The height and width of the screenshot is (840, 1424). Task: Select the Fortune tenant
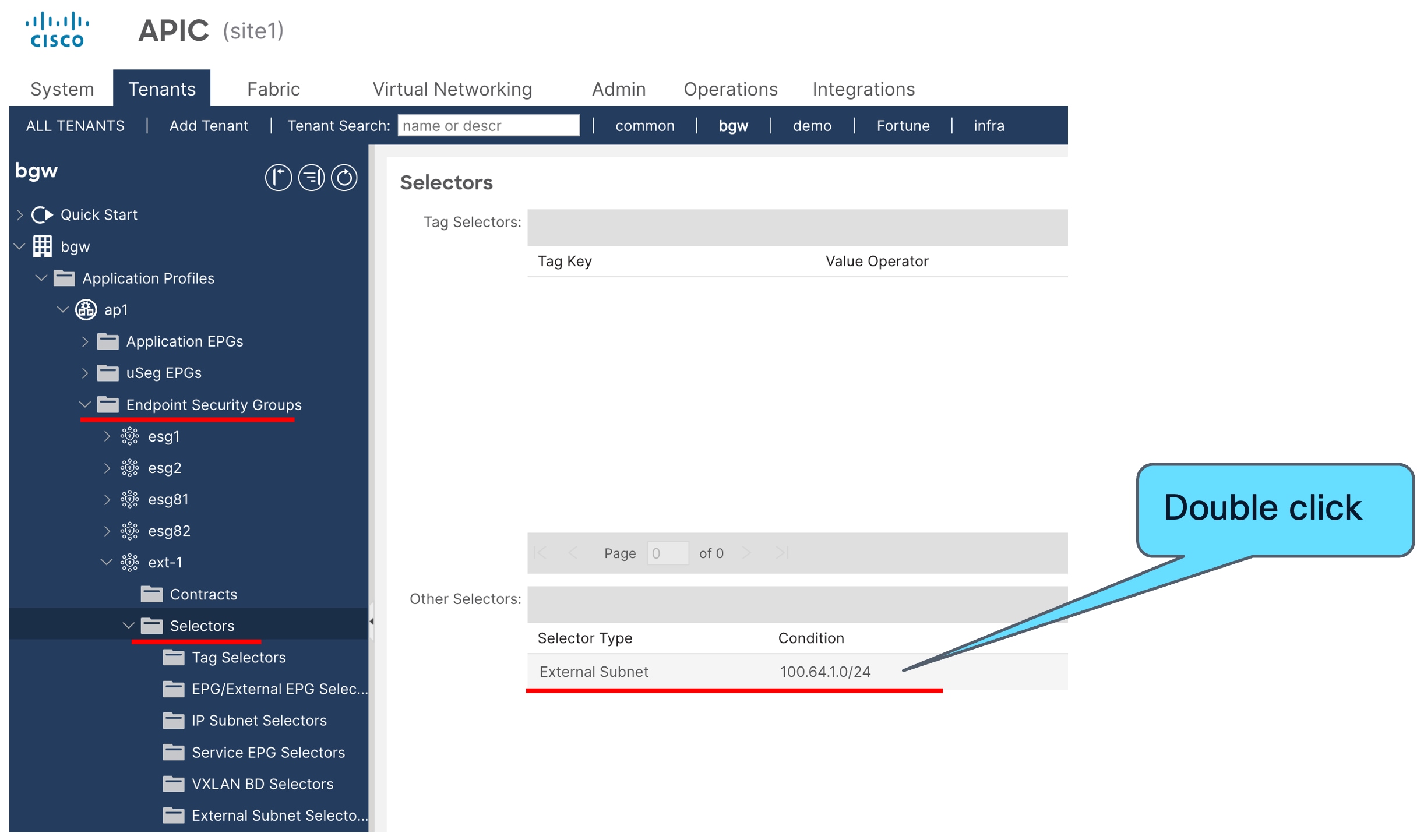[903, 126]
